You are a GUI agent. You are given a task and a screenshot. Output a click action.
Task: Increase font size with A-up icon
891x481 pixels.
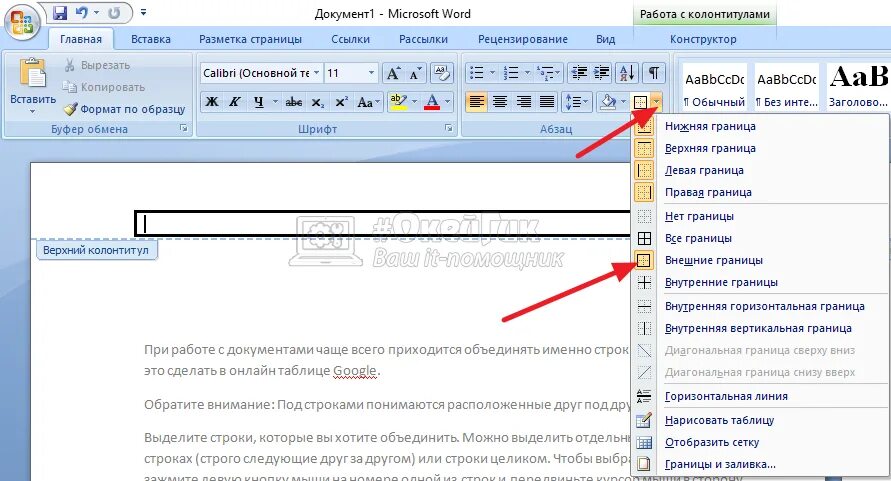393,73
